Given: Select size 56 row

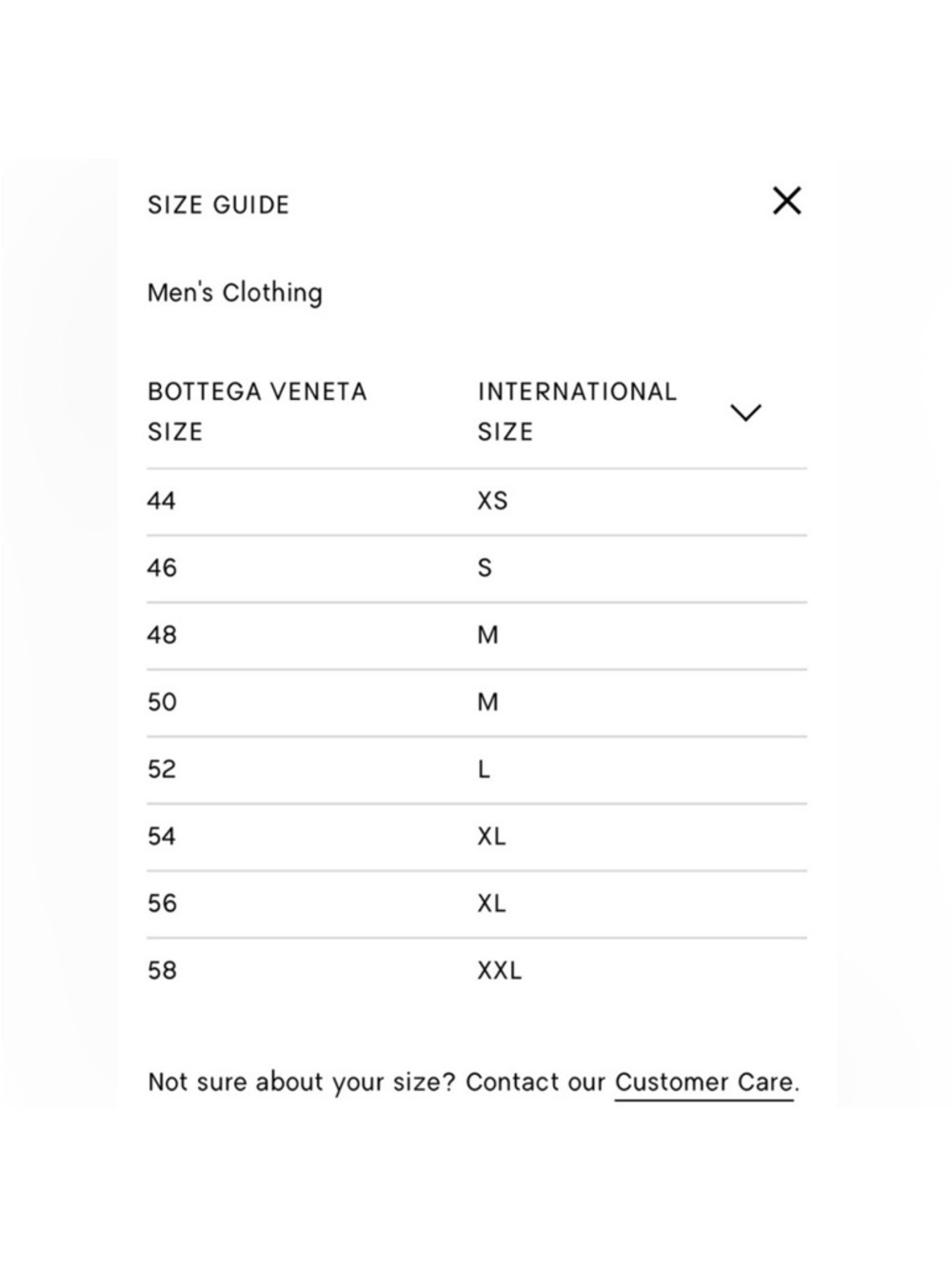Looking at the screenshot, I should coord(477,903).
